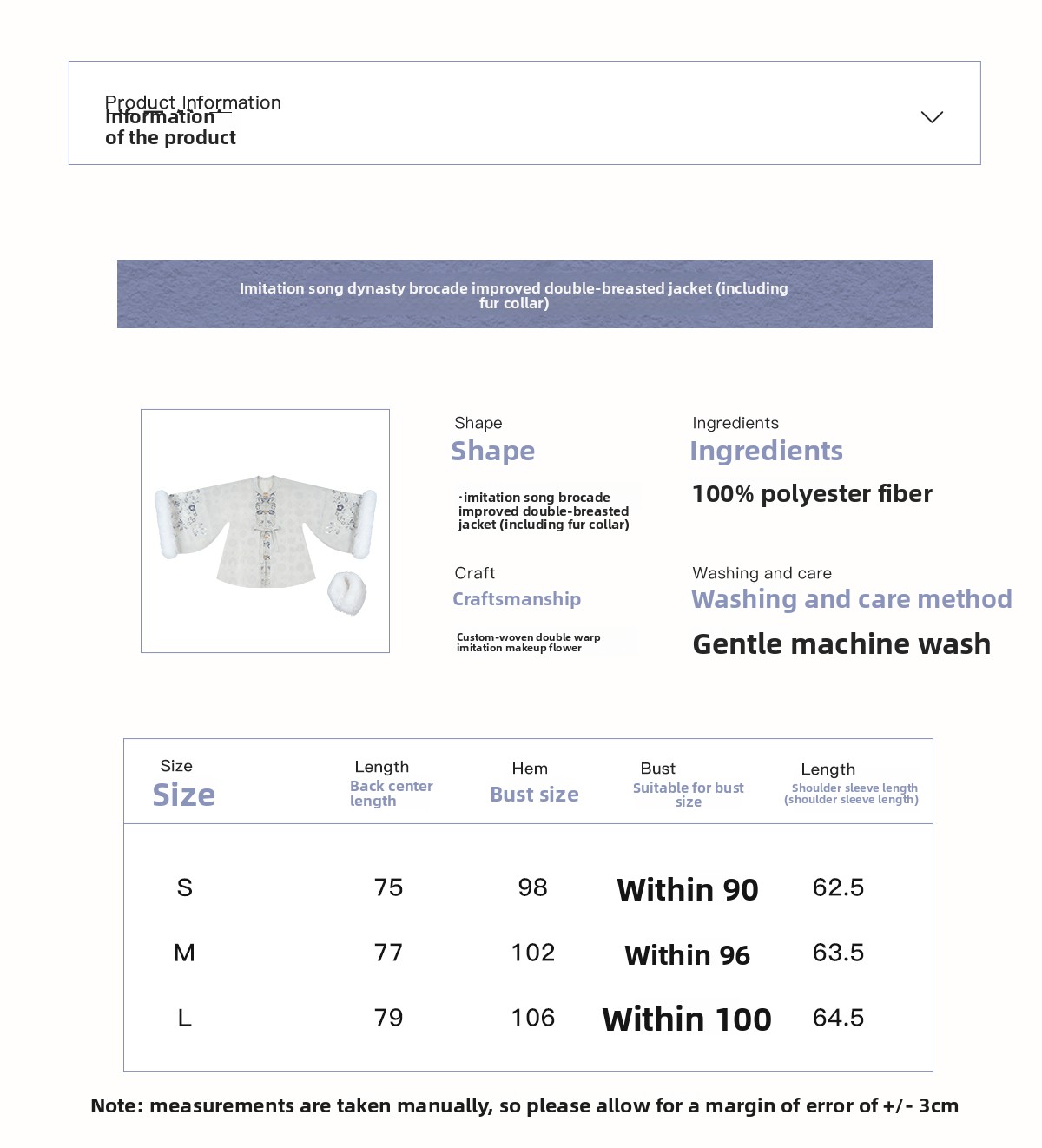This screenshot has height=1148, width=1042.
Task: Select the Ingredients heading
Action: click(x=766, y=451)
